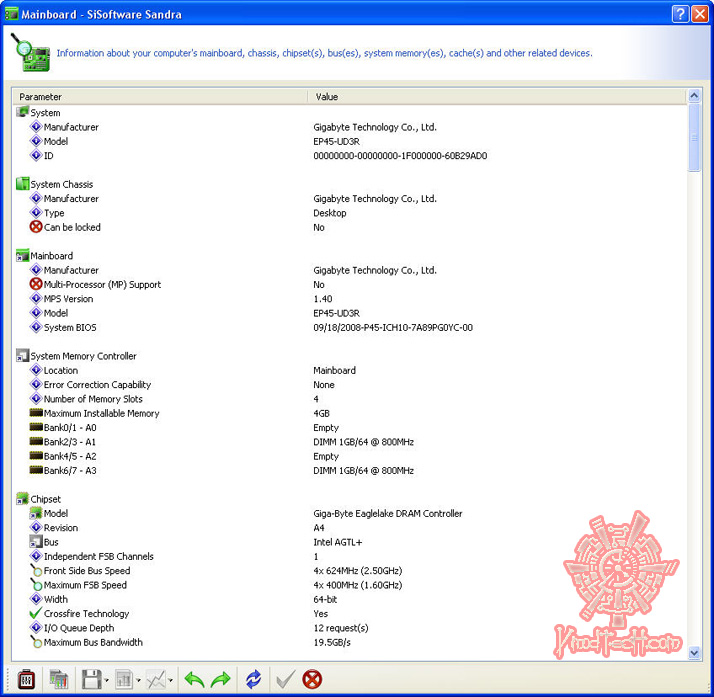Click magnifier icon beside Maximum Bus Bandwidth
714x697 pixels.
[36, 641]
